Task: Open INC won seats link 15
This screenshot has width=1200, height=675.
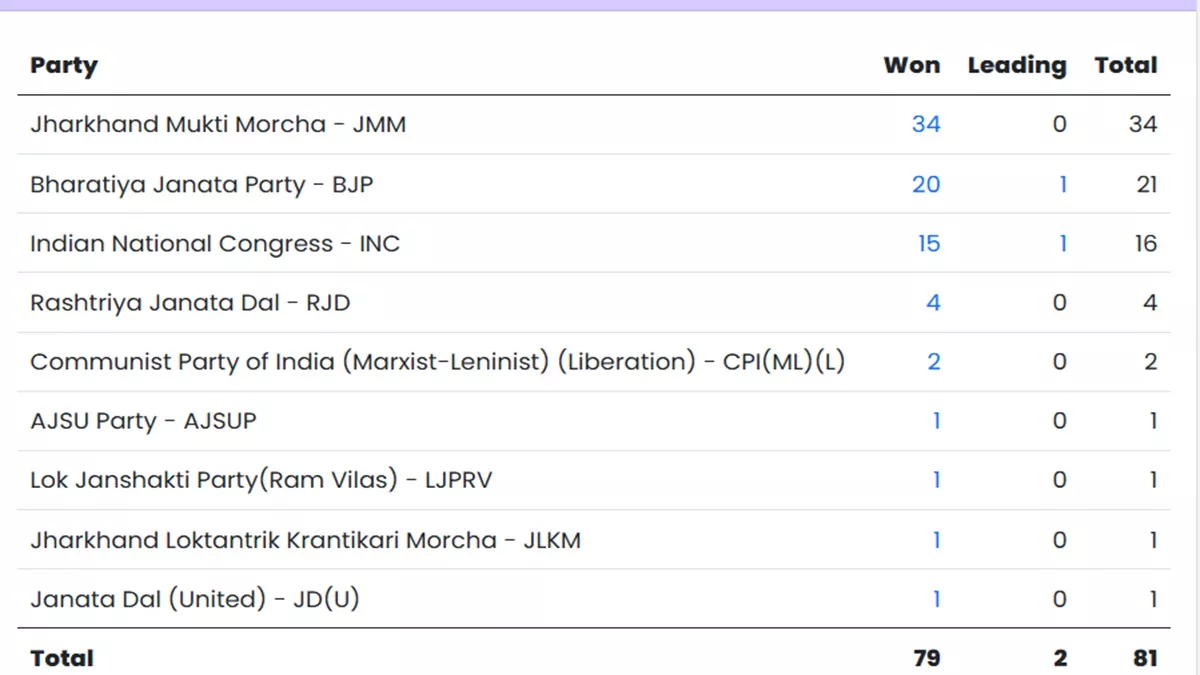Action: point(928,243)
